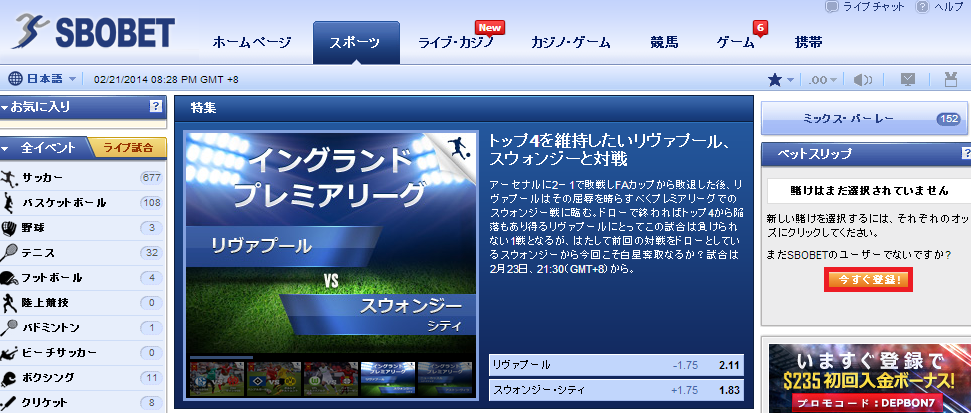This screenshot has height=413, width=971.
Task: Open the 携帯 tab
Action: click(x=809, y=43)
